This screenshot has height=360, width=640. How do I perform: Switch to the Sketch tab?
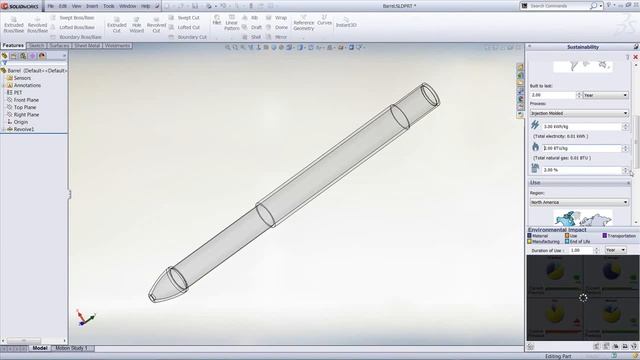coord(37,46)
